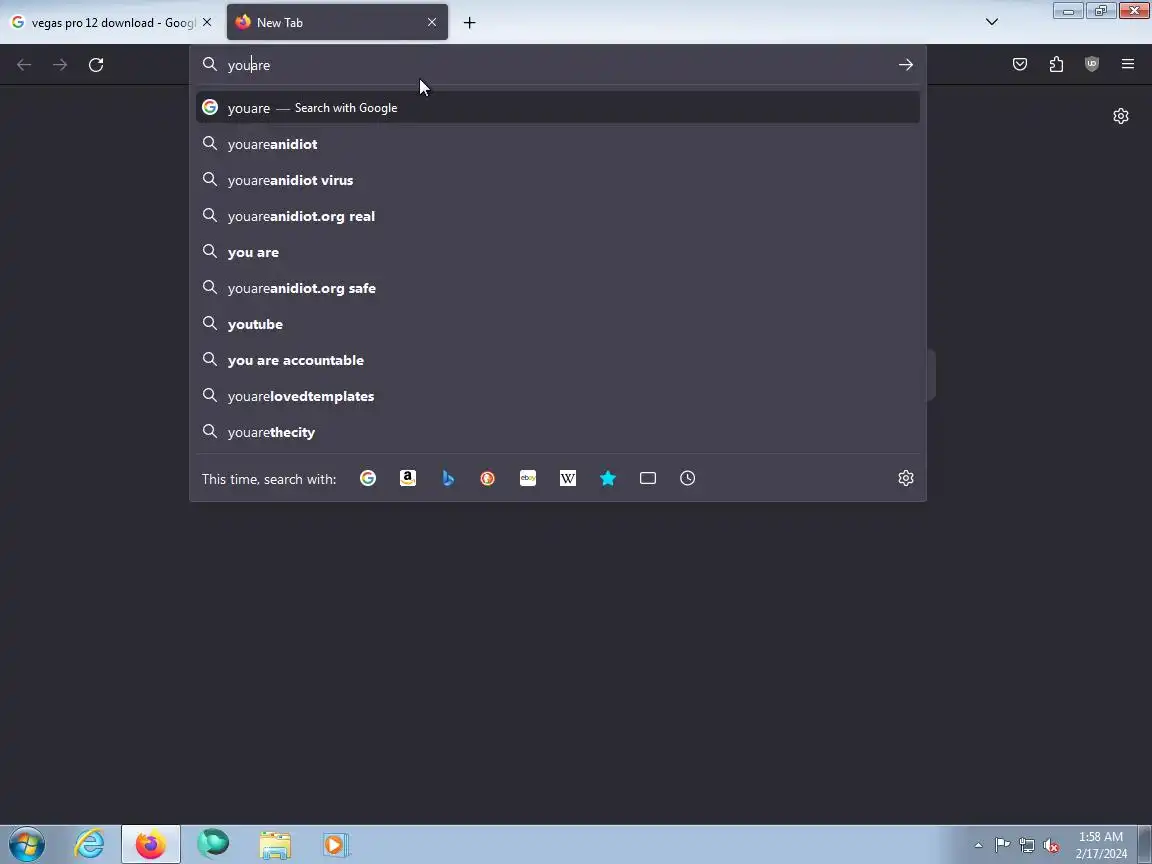The height and width of the screenshot is (864, 1152).
Task: Search with the Wikipedia engine icon
Action: (x=568, y=478)
